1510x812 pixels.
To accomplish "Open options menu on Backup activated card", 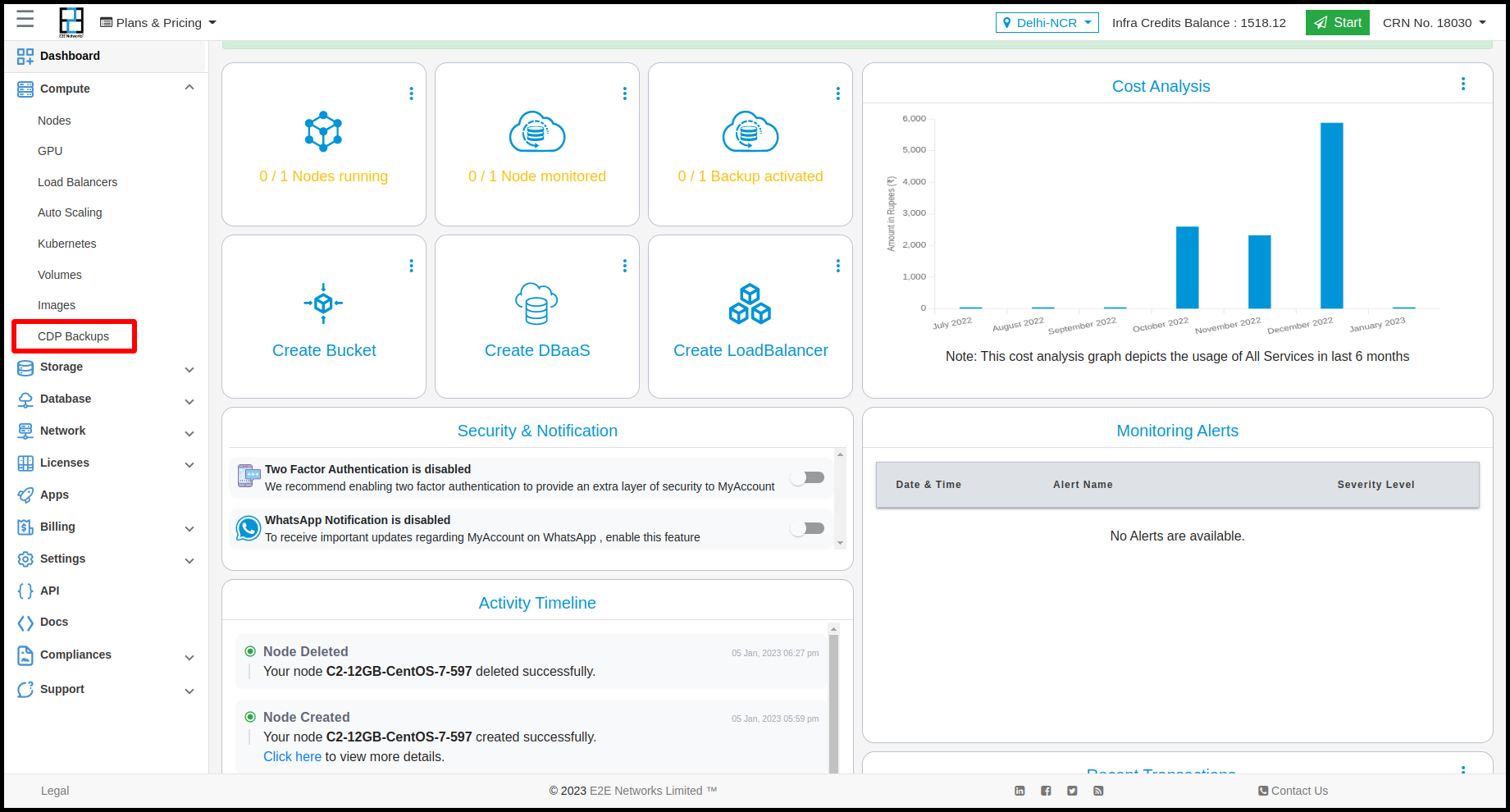I will point(838,94).
